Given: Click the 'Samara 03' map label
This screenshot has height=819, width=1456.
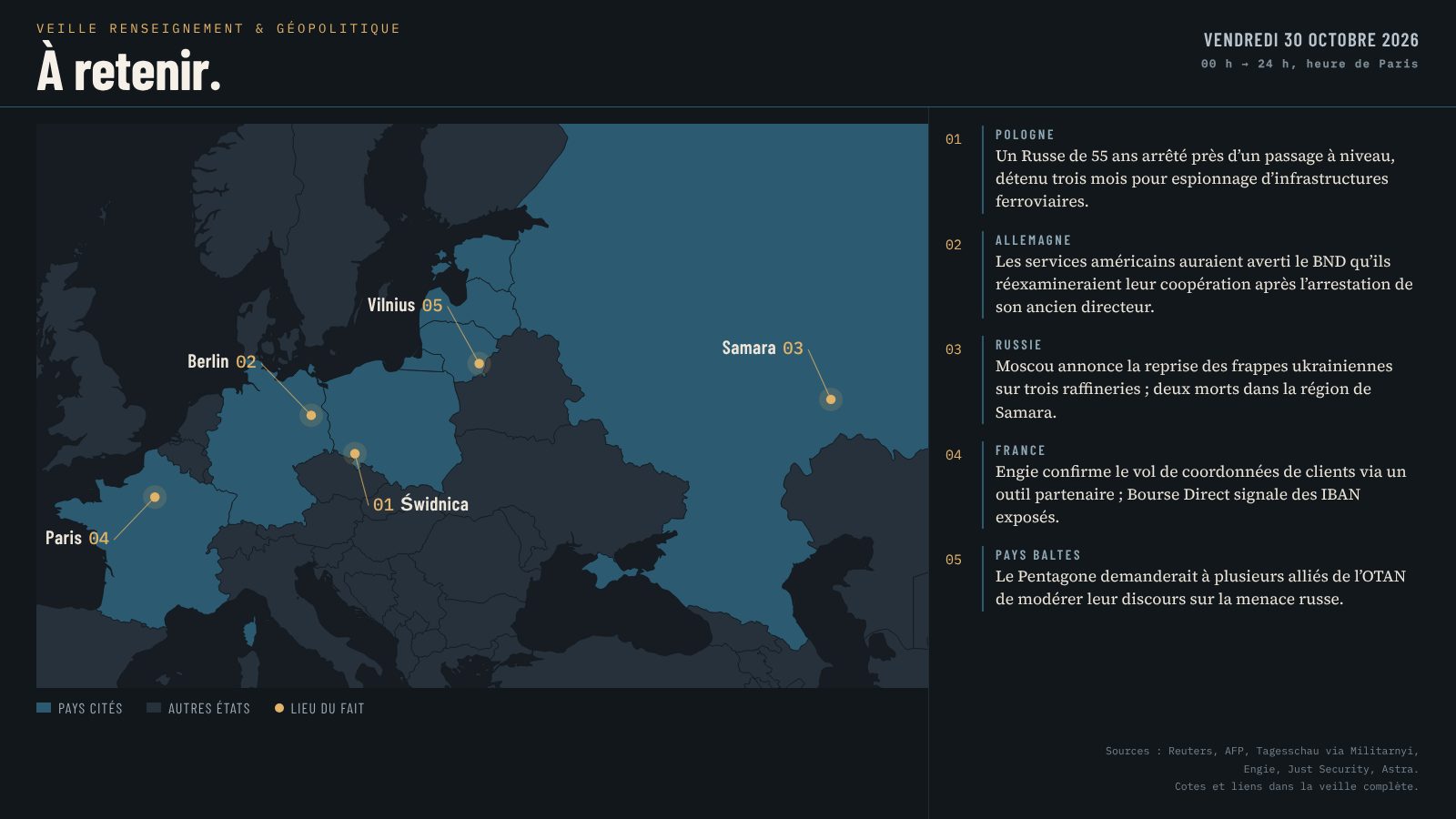Looking at the screenshot, I should pyautogui.click(x=763, y=348).
